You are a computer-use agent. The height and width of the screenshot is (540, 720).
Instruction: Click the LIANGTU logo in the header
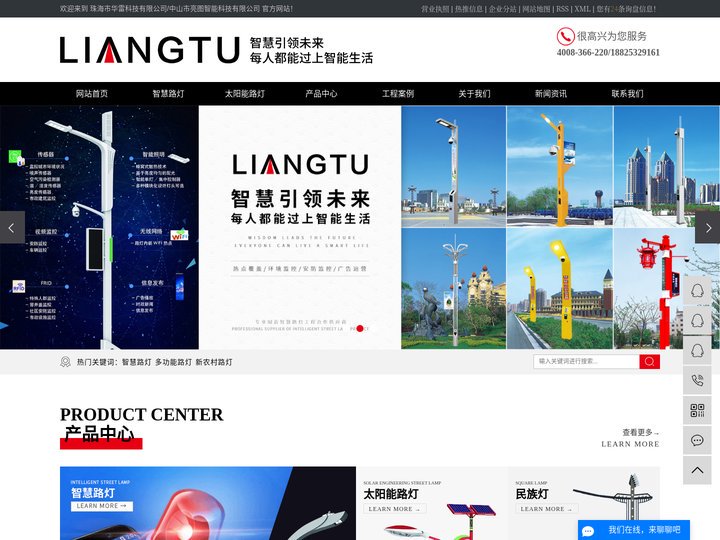(x=149, y=50)
